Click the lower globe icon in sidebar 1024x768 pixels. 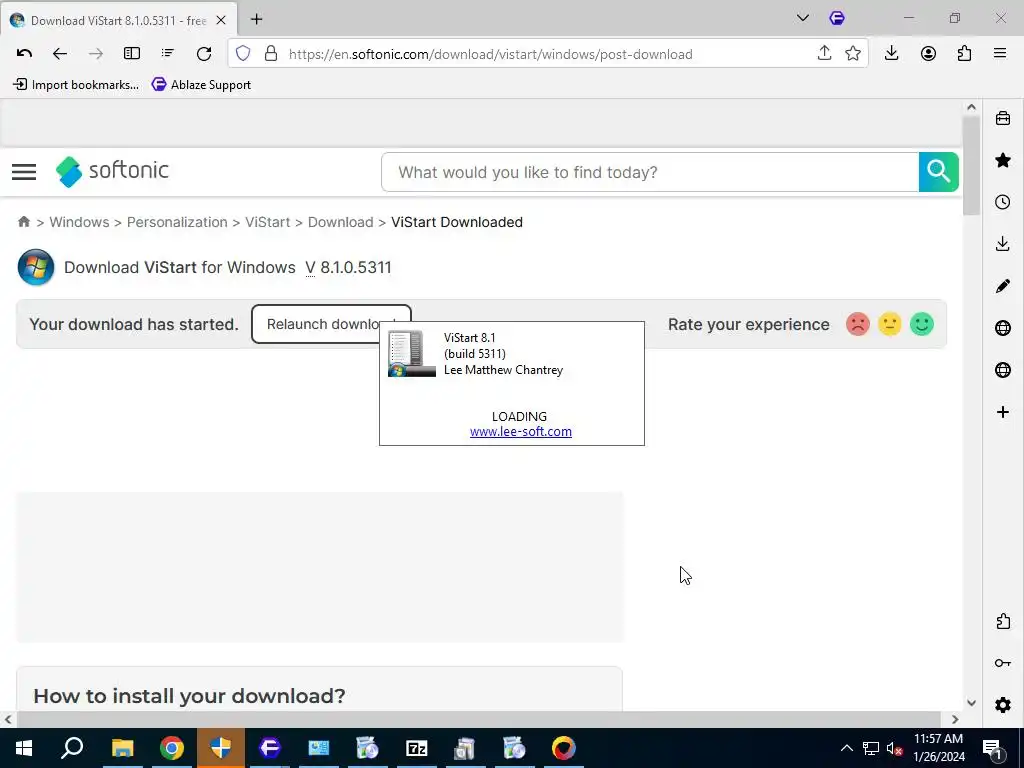pos(1002,370)
